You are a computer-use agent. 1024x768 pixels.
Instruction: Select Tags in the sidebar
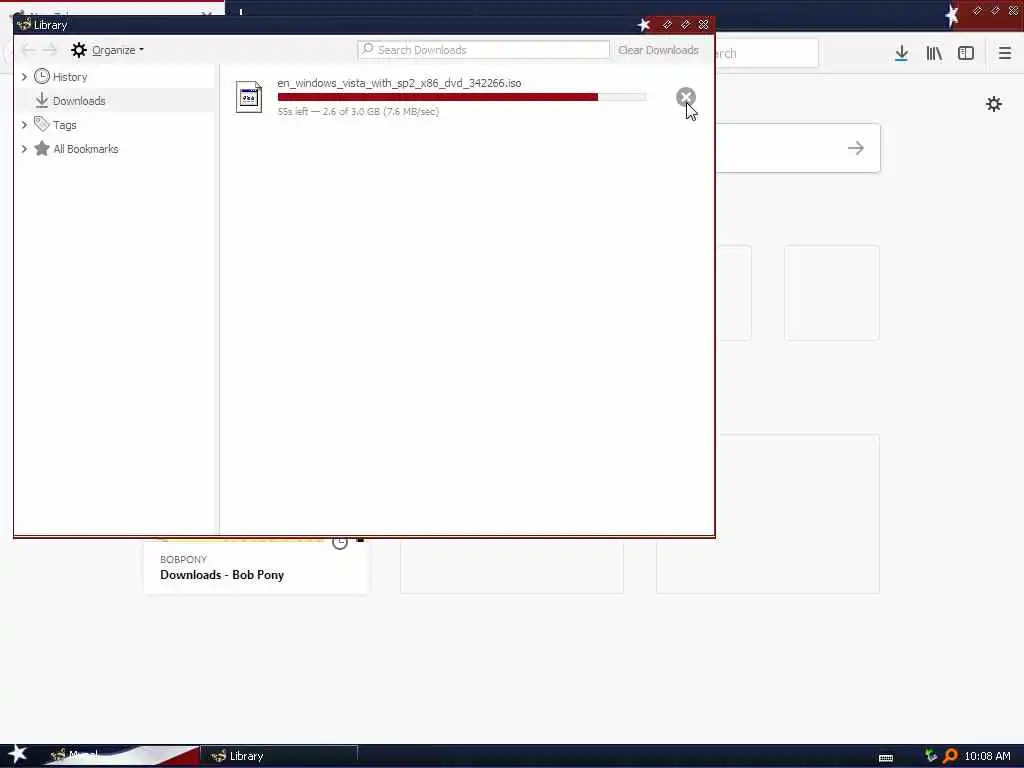pyautogui.click(x=64, y=125)
